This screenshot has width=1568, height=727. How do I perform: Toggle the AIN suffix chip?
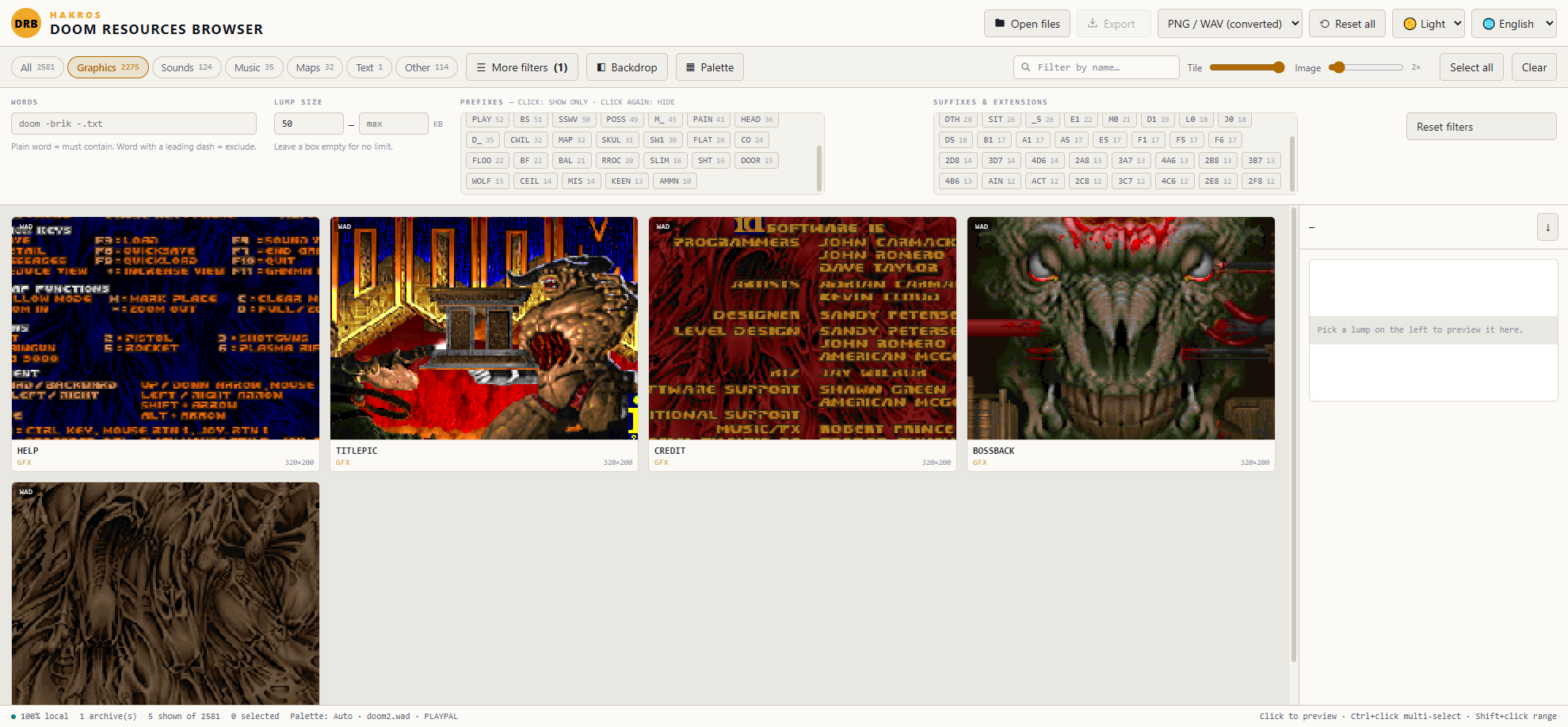pos(1001,181)
